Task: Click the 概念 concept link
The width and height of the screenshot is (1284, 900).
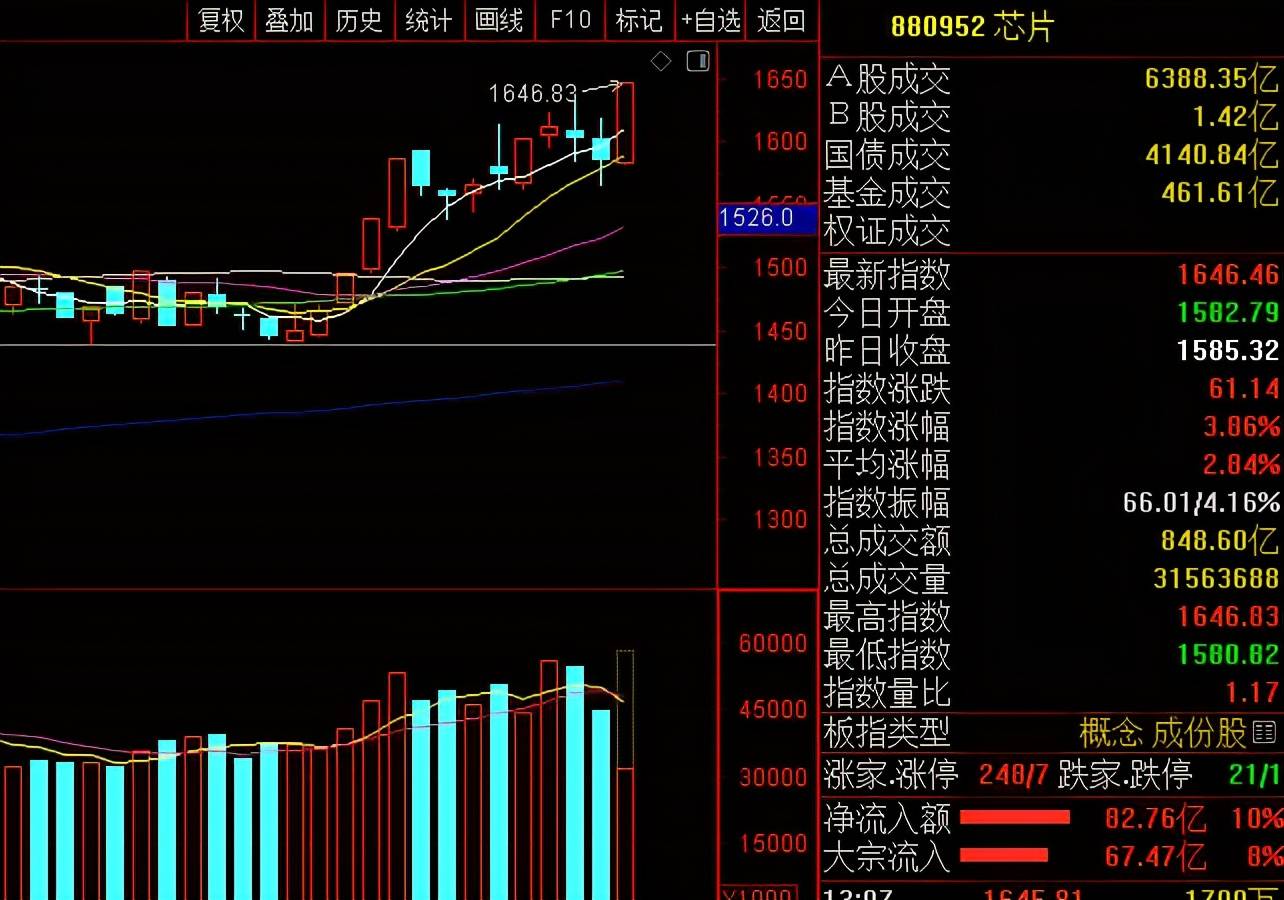Action: click(1111, 733)
